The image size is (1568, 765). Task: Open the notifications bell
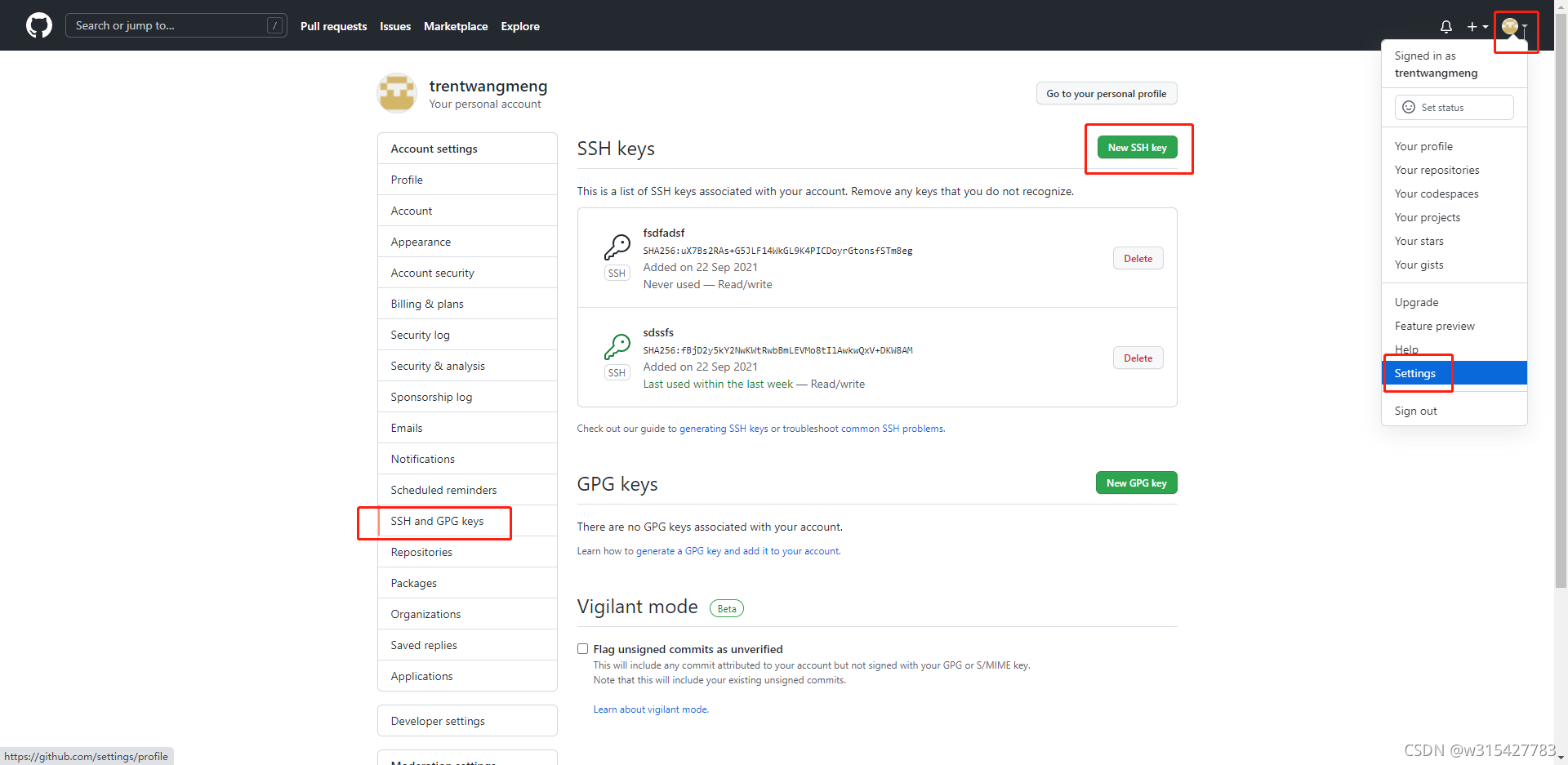[x=1445, y=26]
